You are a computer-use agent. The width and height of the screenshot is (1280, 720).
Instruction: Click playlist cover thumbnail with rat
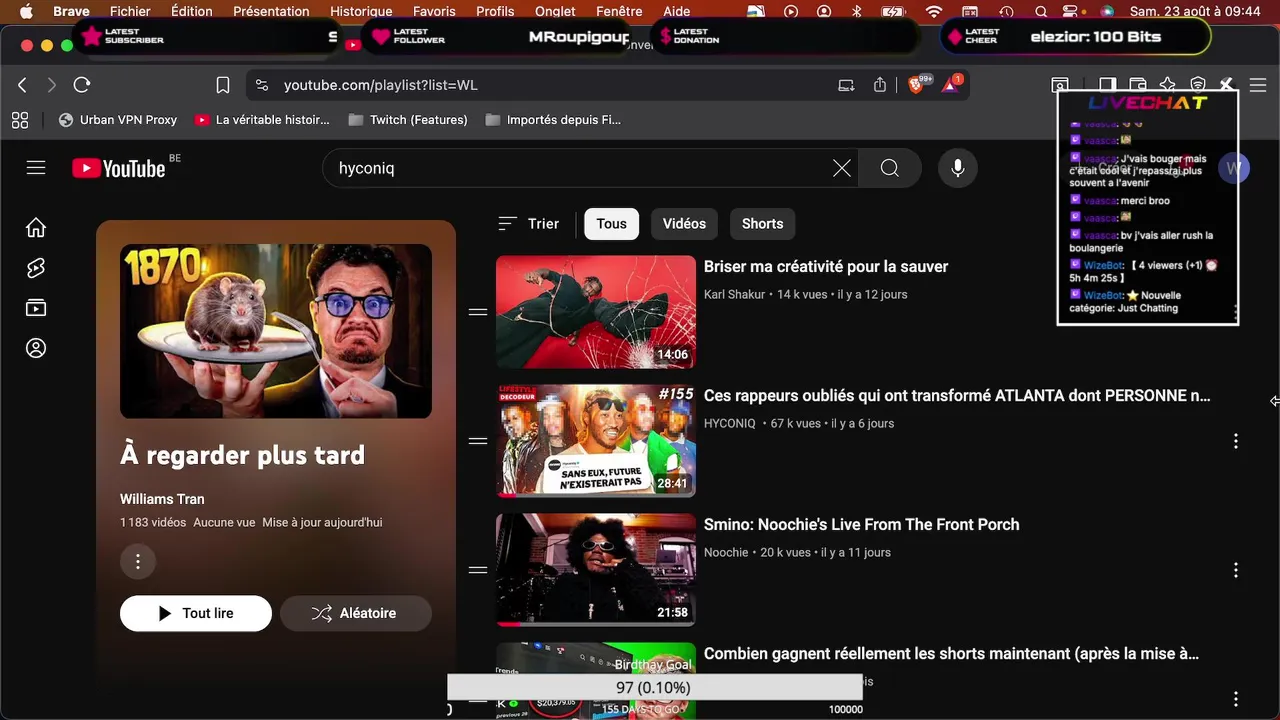[x=276, y=331]
